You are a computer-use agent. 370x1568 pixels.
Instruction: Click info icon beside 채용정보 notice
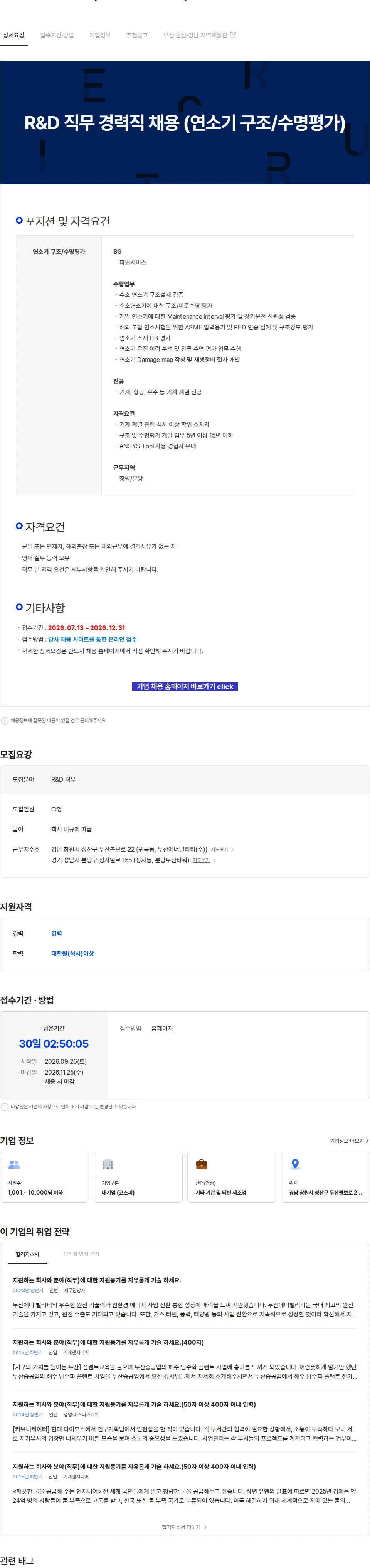(x=5, y=721)
